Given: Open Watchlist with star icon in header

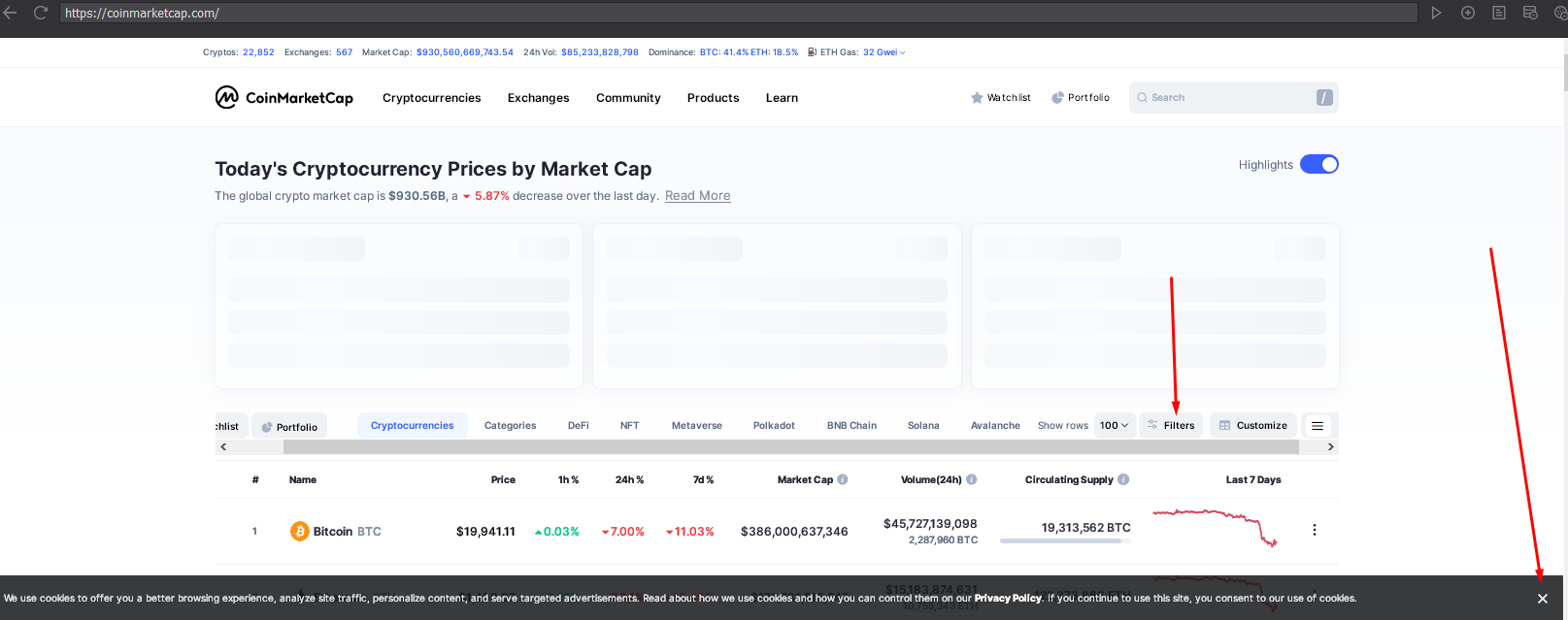Looking at the screenshot, I should [x=1000, y=98].
